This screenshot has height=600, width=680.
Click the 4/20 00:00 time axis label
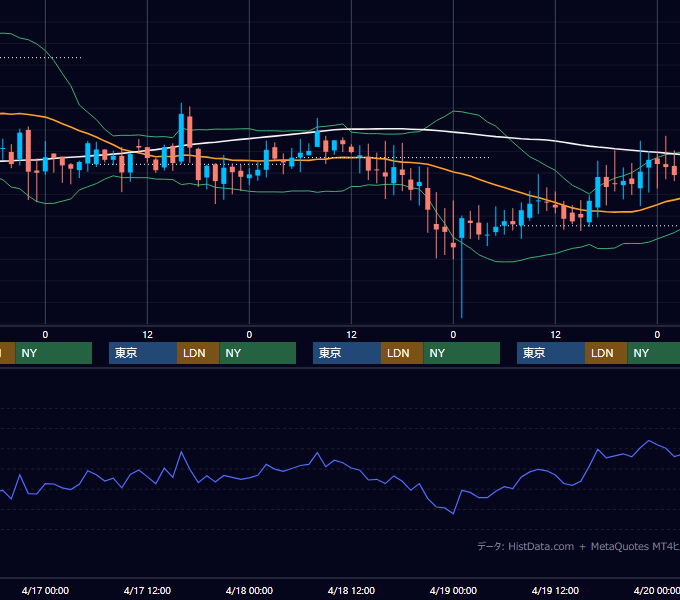(x=657, y=590)
